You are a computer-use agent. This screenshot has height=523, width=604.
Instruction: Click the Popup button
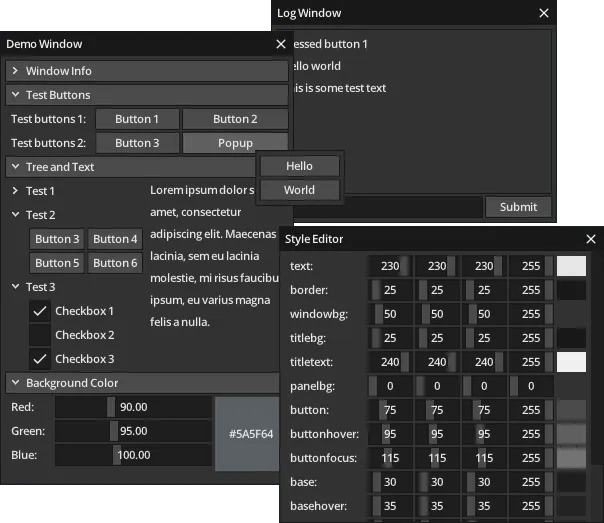coord(235,143)
